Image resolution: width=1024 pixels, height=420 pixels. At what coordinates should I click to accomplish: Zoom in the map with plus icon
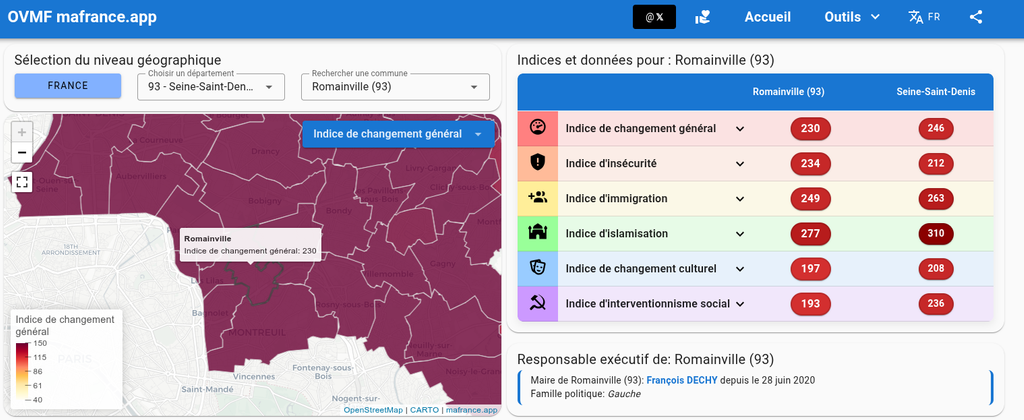point(22,133)
